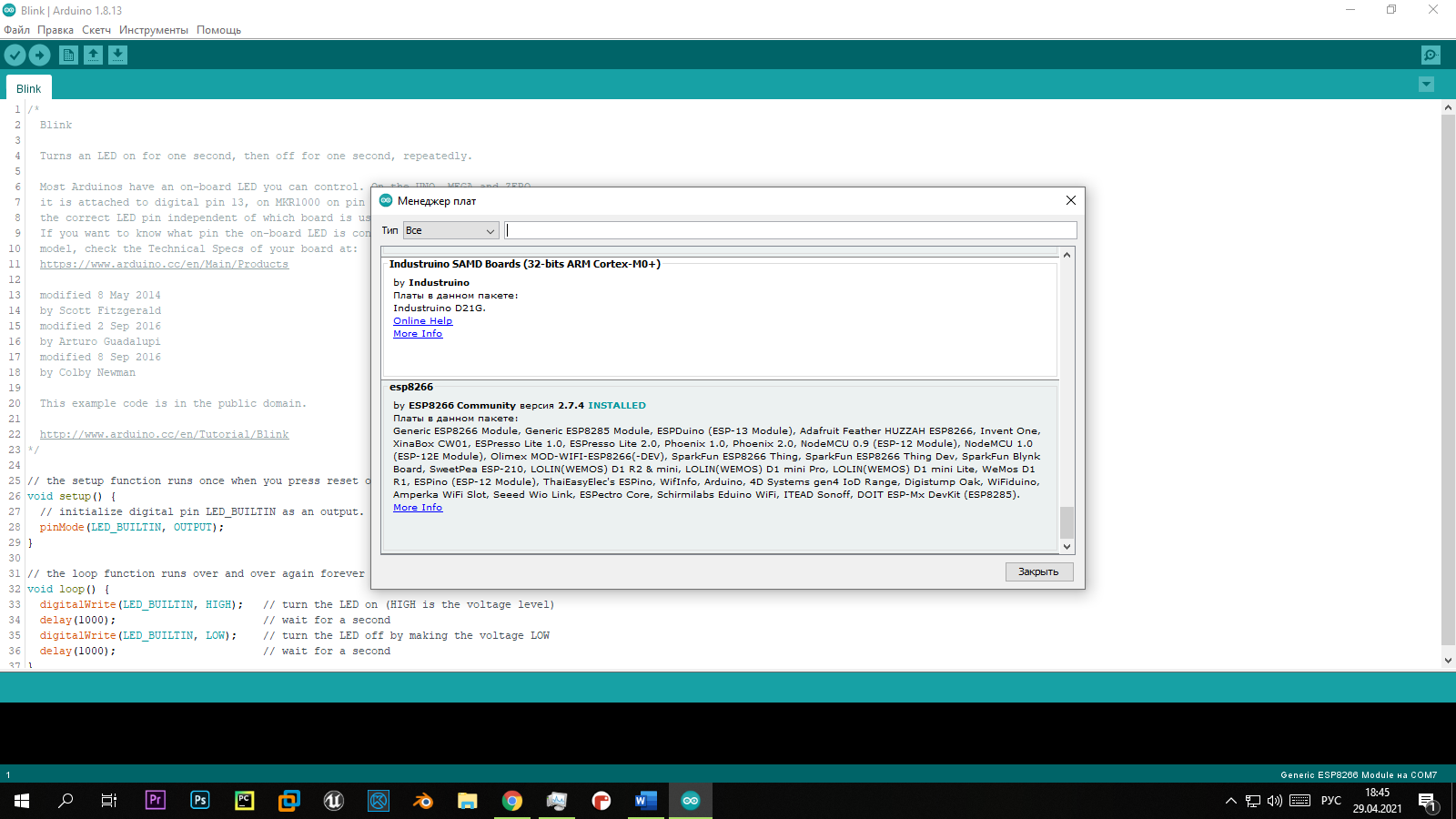Click the Verify (checkmark) toolbar button
1456x819 pixels.
(15, 56)
